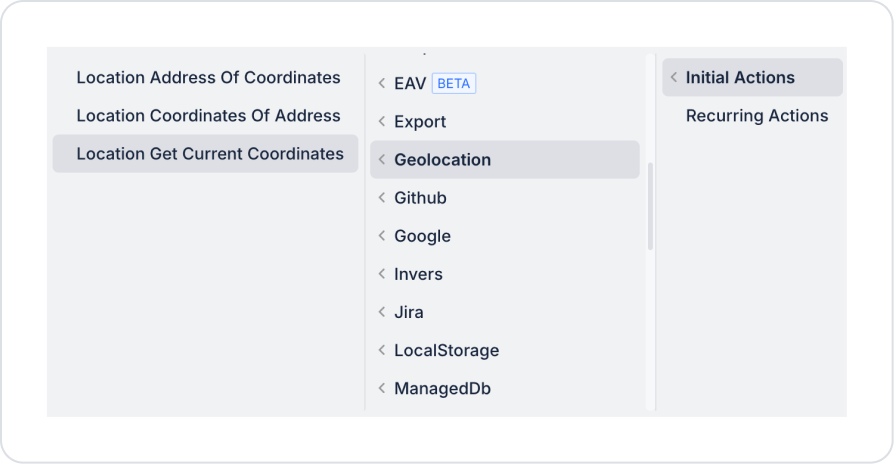
Task: Click chevron beside Initial Actions
Action: [674, 78]
